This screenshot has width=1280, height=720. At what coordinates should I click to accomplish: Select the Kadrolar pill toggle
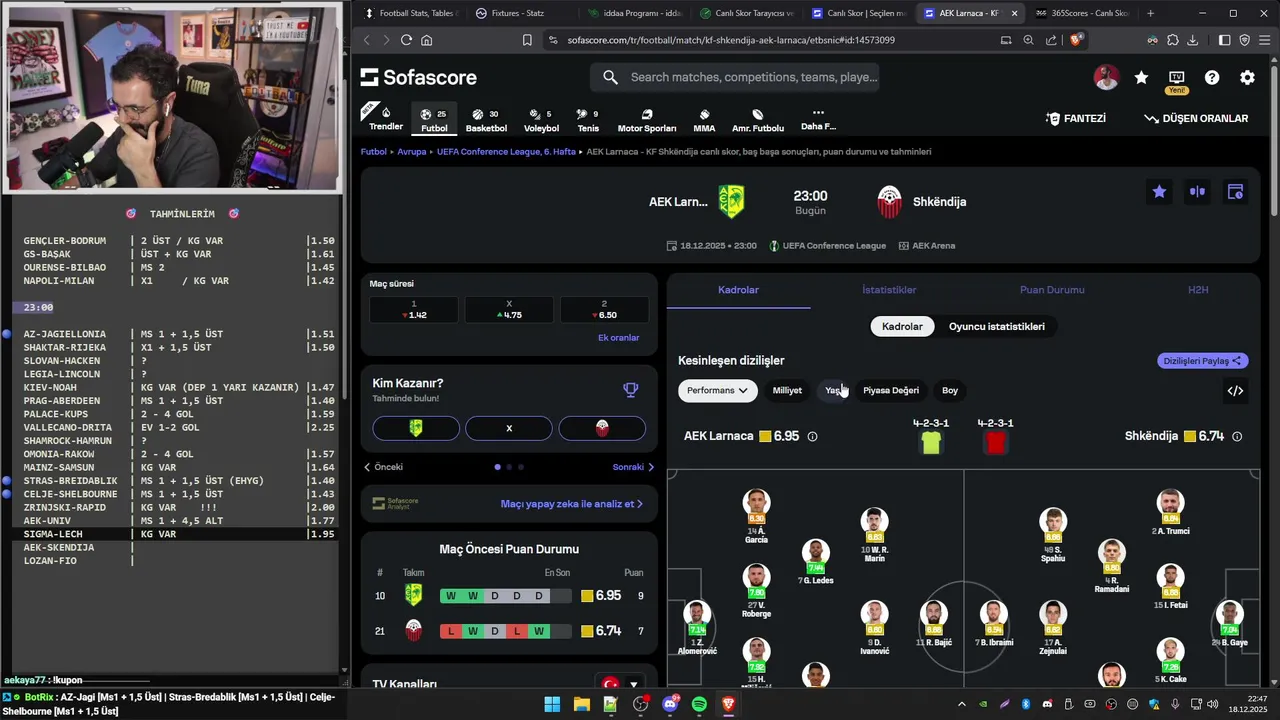pyautogui.click(x=902, y=326)
